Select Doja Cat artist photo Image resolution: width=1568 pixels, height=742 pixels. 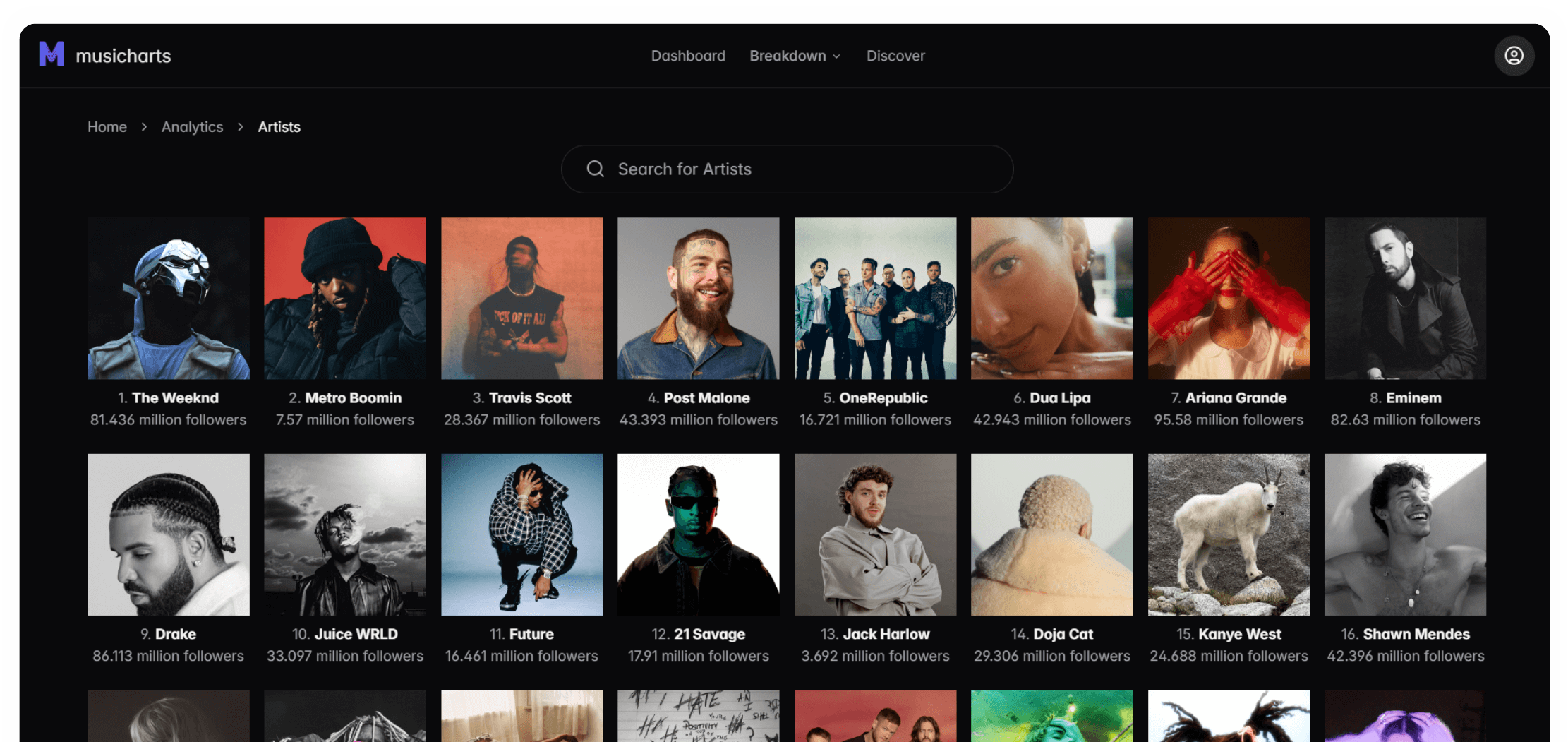click(x=1052, y=534)
